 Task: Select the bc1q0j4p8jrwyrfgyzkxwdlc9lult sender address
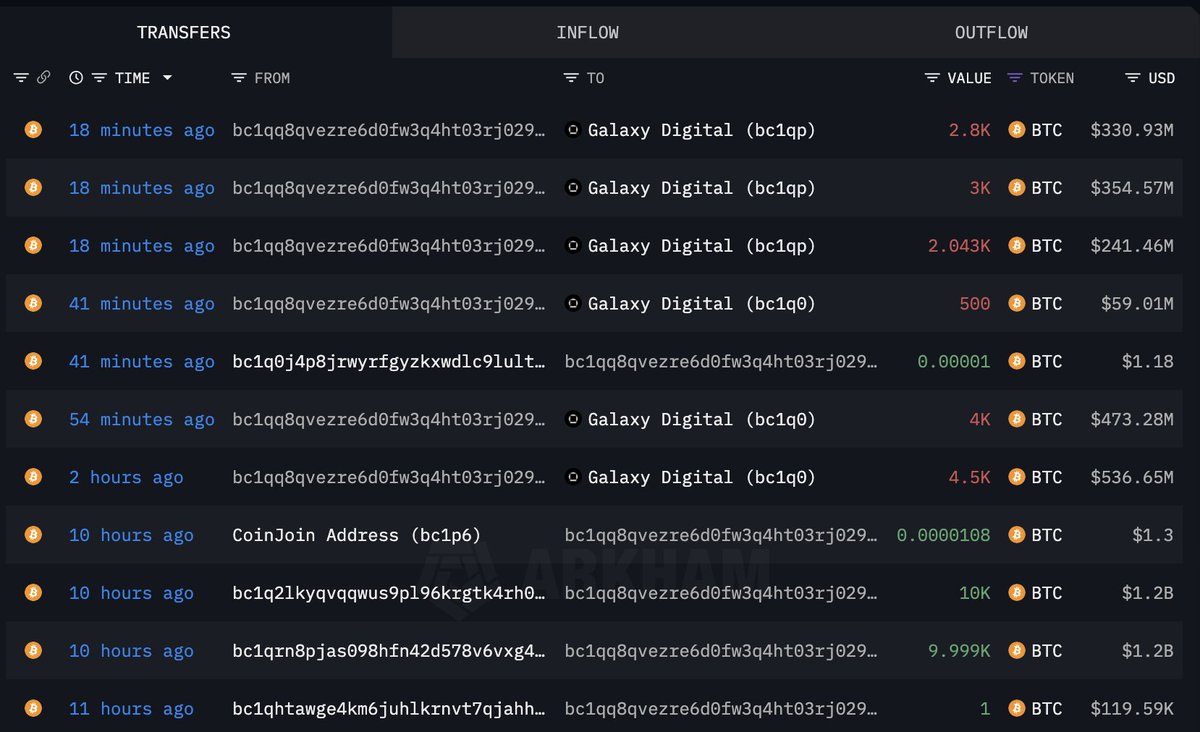pos(390,361)
